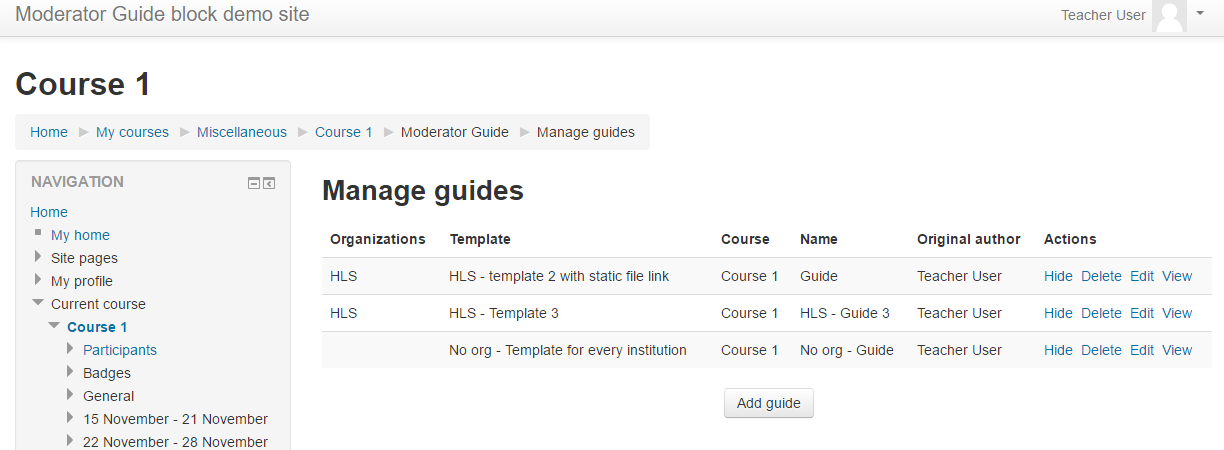Click the Moderator Guide block demo site title

(162, 15)
